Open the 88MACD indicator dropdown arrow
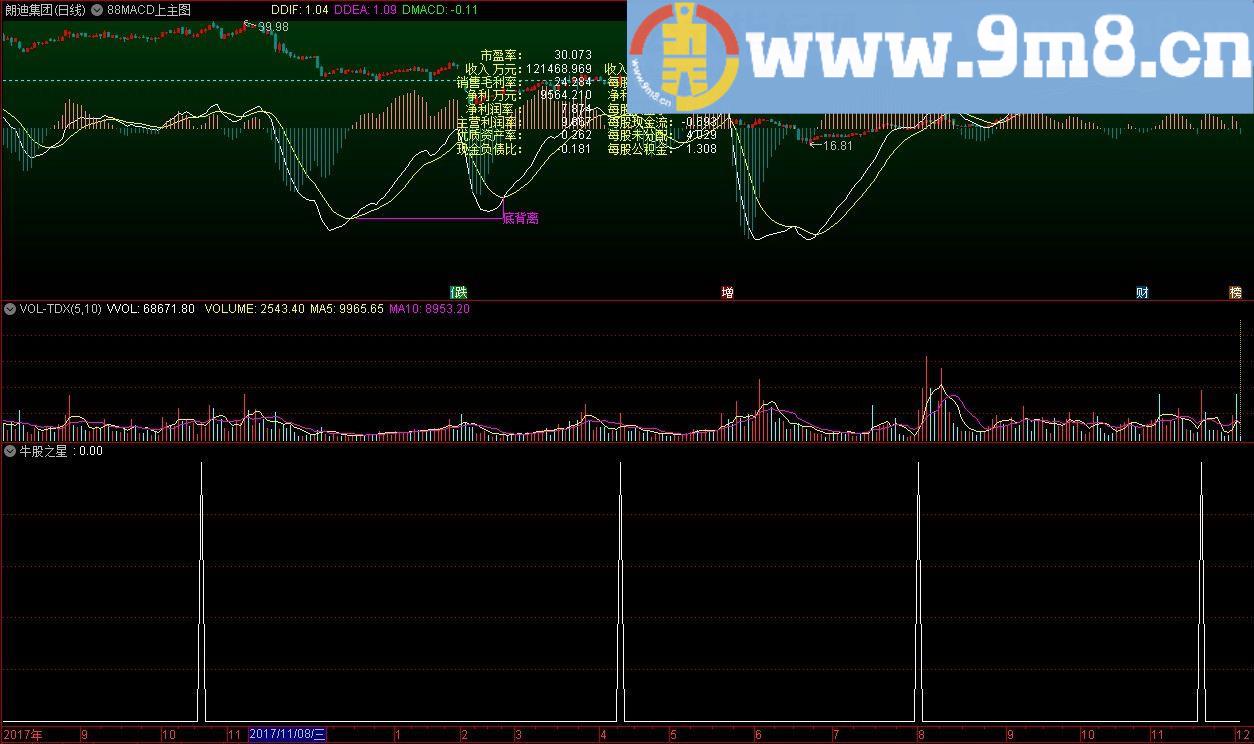 pos(96,10)
